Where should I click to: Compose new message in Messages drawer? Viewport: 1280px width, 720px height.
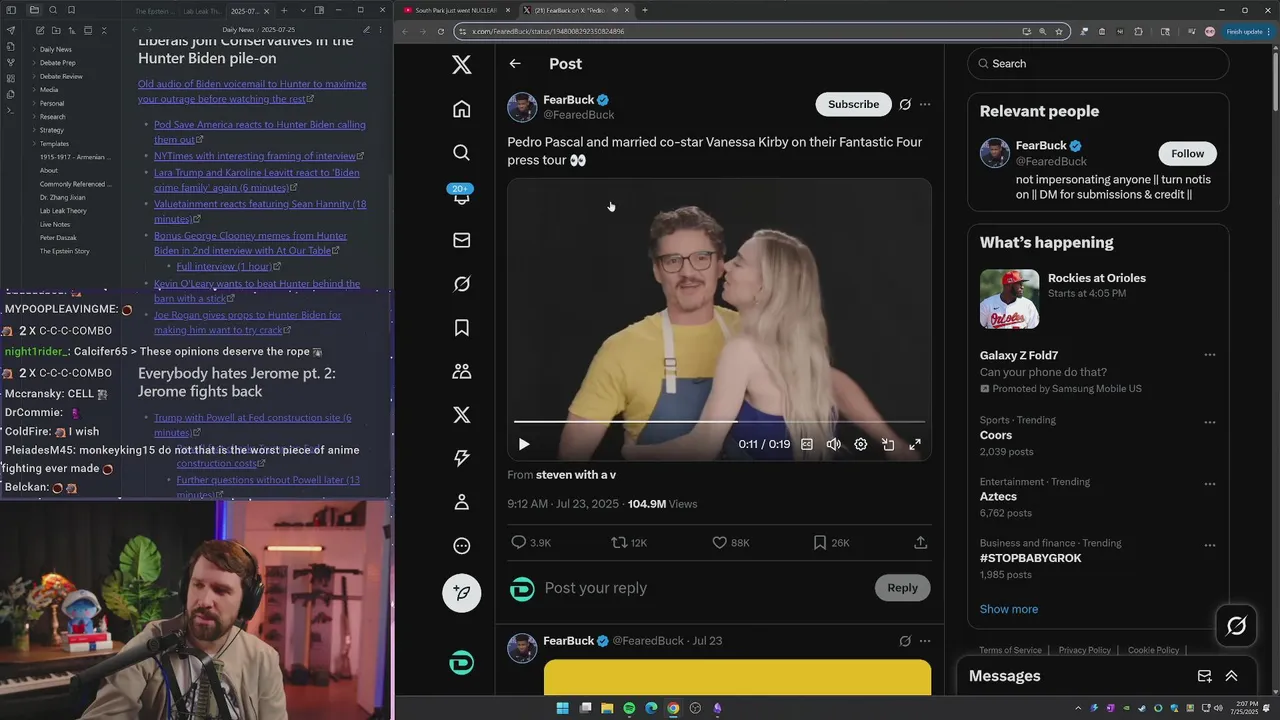(x=1204, y=676)
